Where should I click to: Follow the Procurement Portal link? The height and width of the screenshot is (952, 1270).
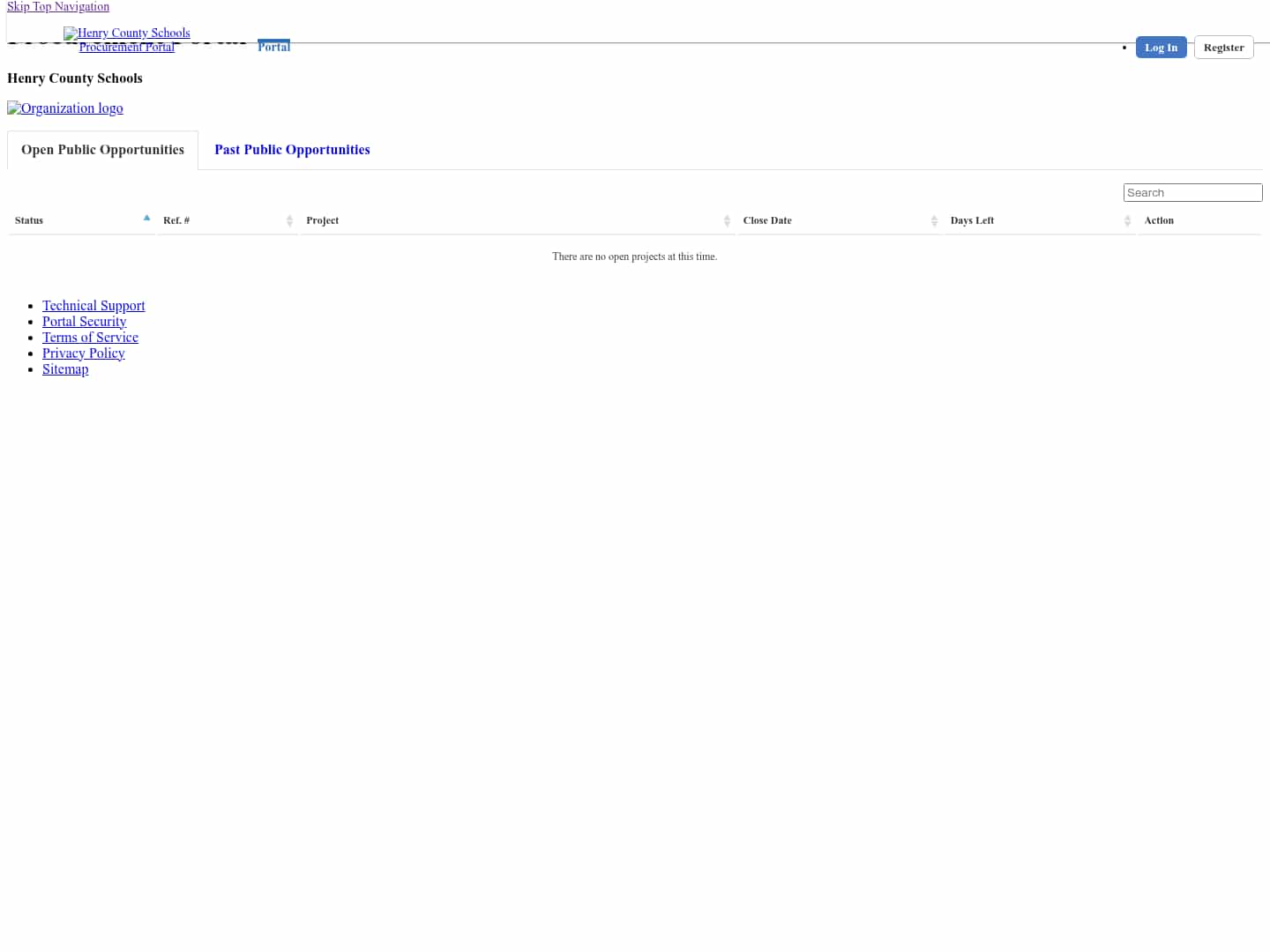127,47
